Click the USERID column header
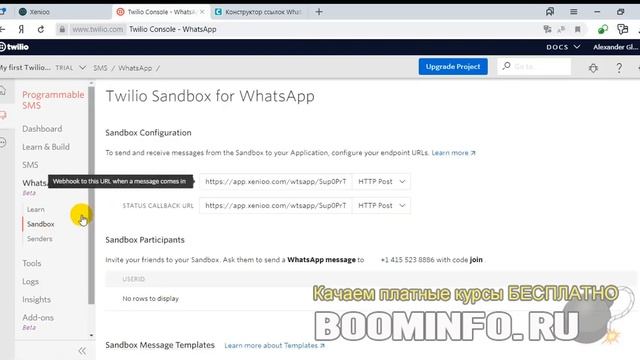The image size is (640, 360). (x=133, y=279)
